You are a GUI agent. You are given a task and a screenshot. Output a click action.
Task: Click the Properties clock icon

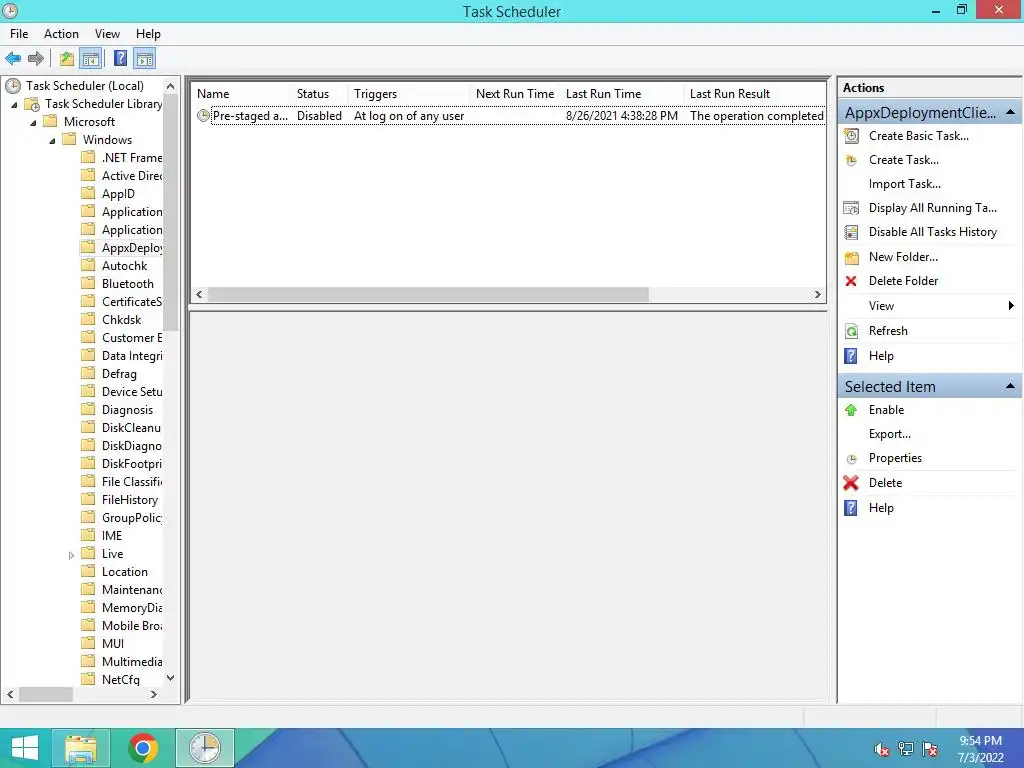click(x=851, y=459)
